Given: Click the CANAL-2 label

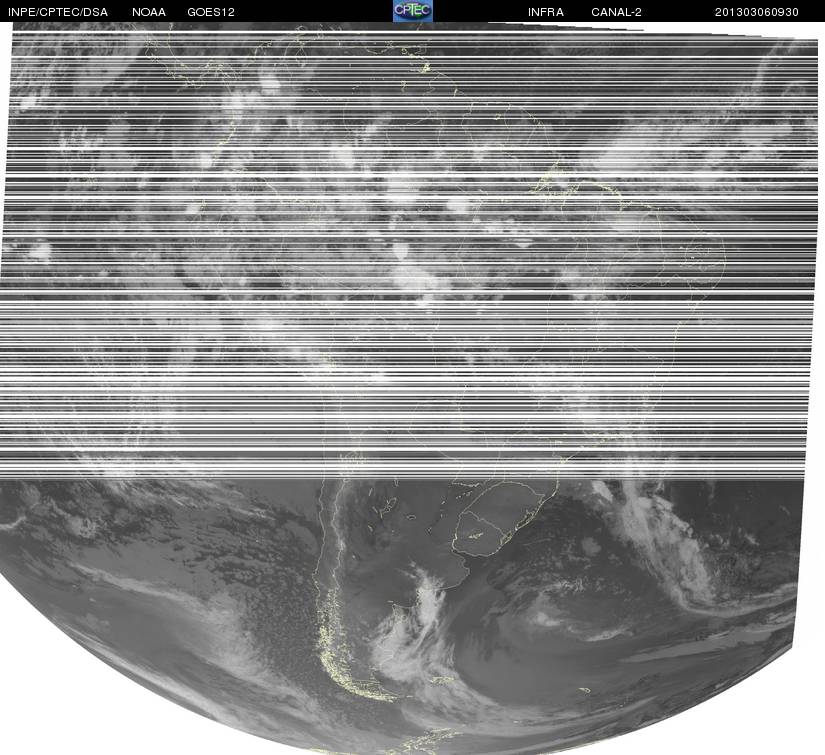Looking at the screenshot, I should pos(616,12).
